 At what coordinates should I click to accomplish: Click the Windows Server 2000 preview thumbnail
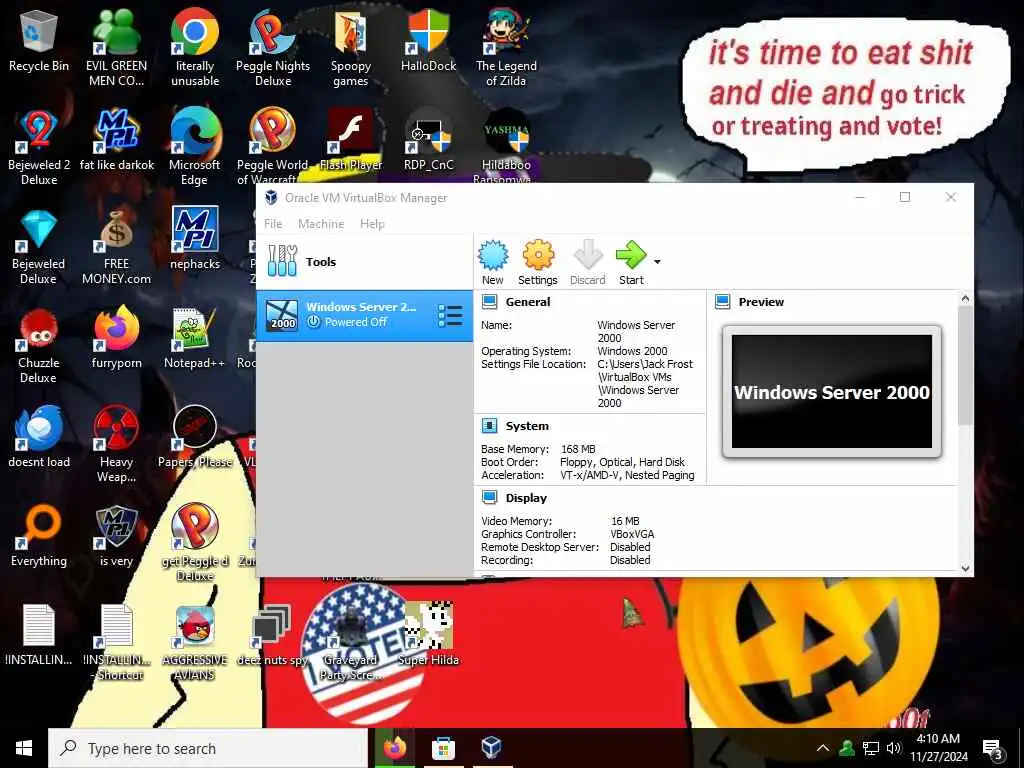[x=831, y=391]
